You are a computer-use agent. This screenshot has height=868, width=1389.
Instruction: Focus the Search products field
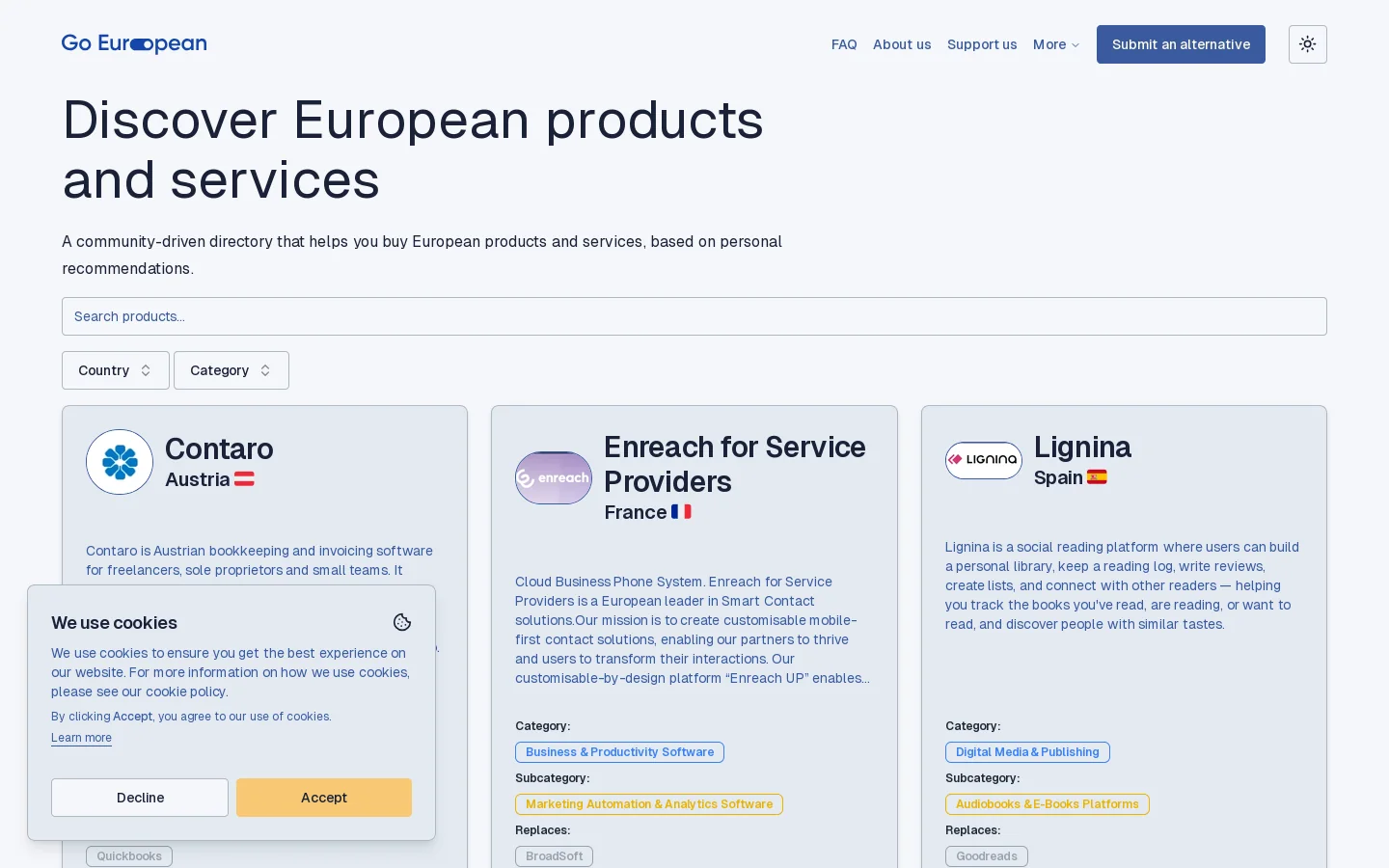694,316
